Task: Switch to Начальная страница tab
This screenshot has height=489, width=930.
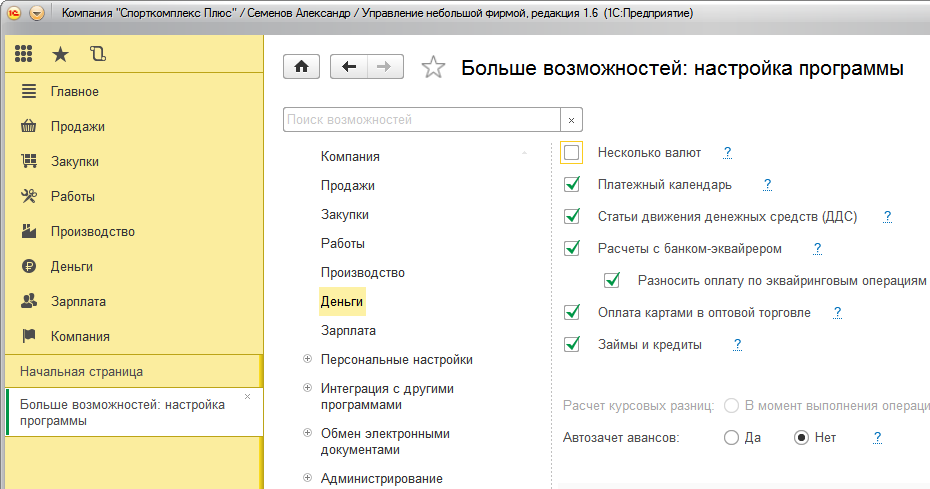Action: [x=81, y=371]
